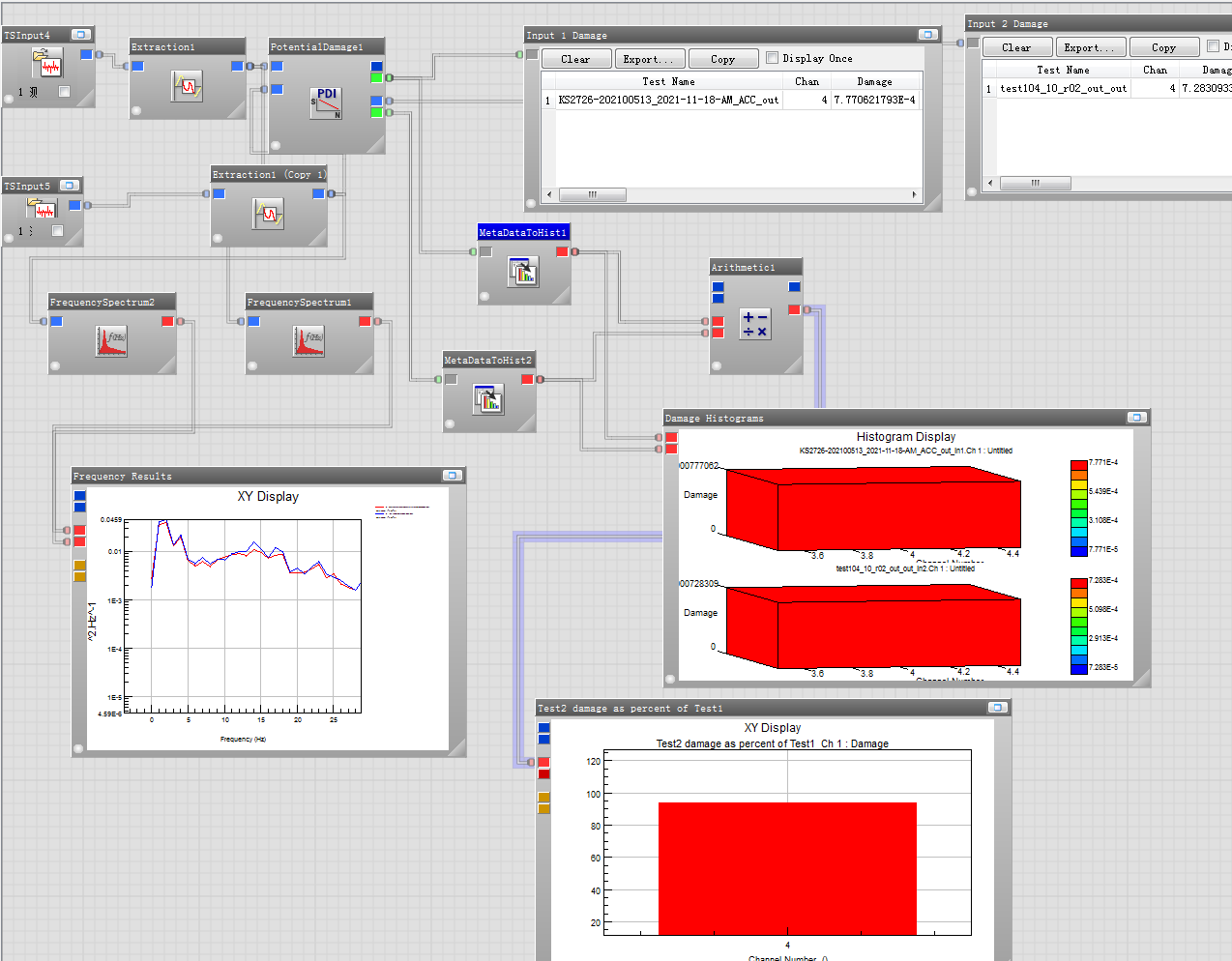
Task: Select the KS2726-202100513_2021-11-18-AM_ACC_out test name cell
Action: (x=669, y=100)
